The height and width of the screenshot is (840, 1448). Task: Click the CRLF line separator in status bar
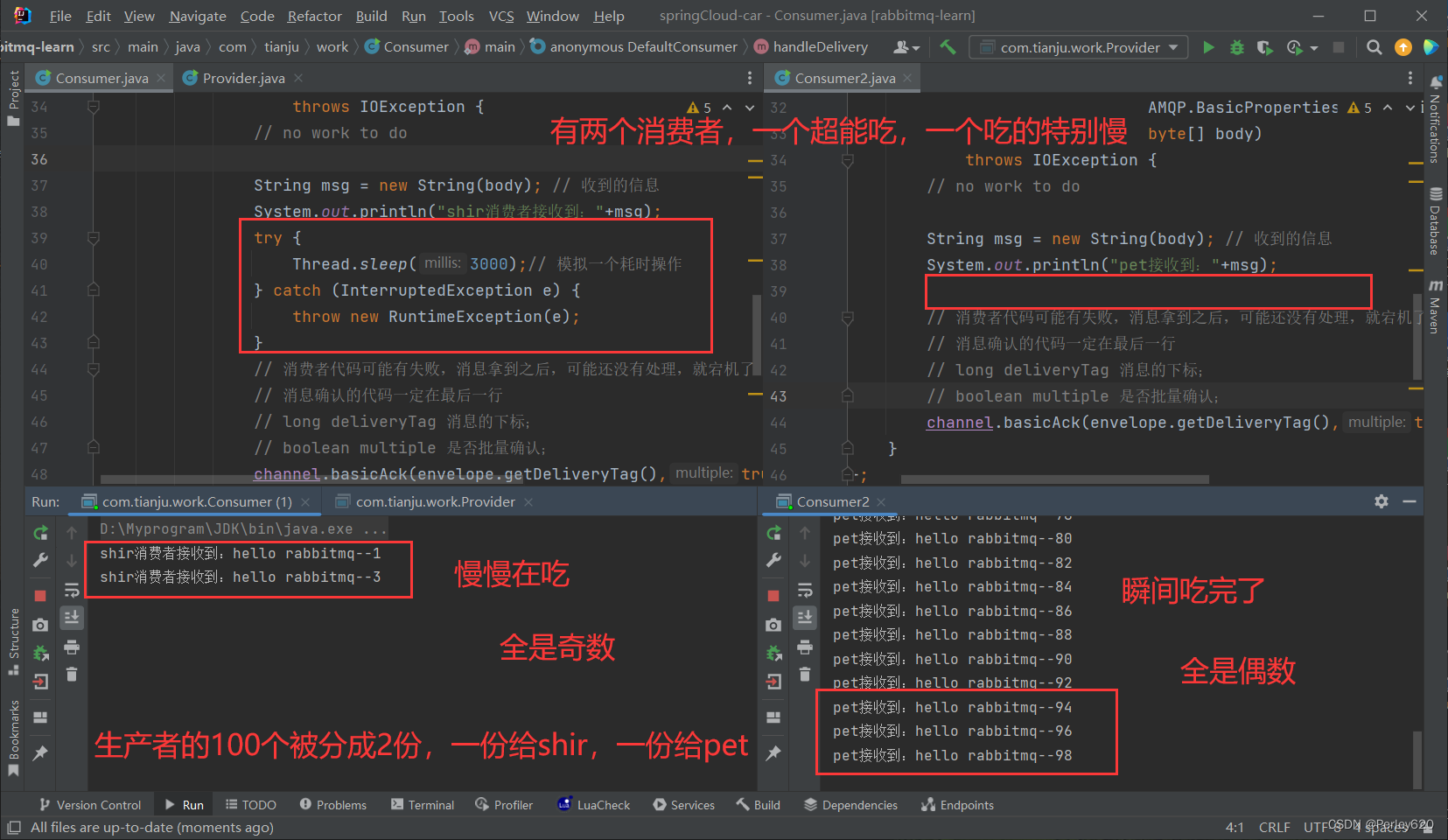1274,827
